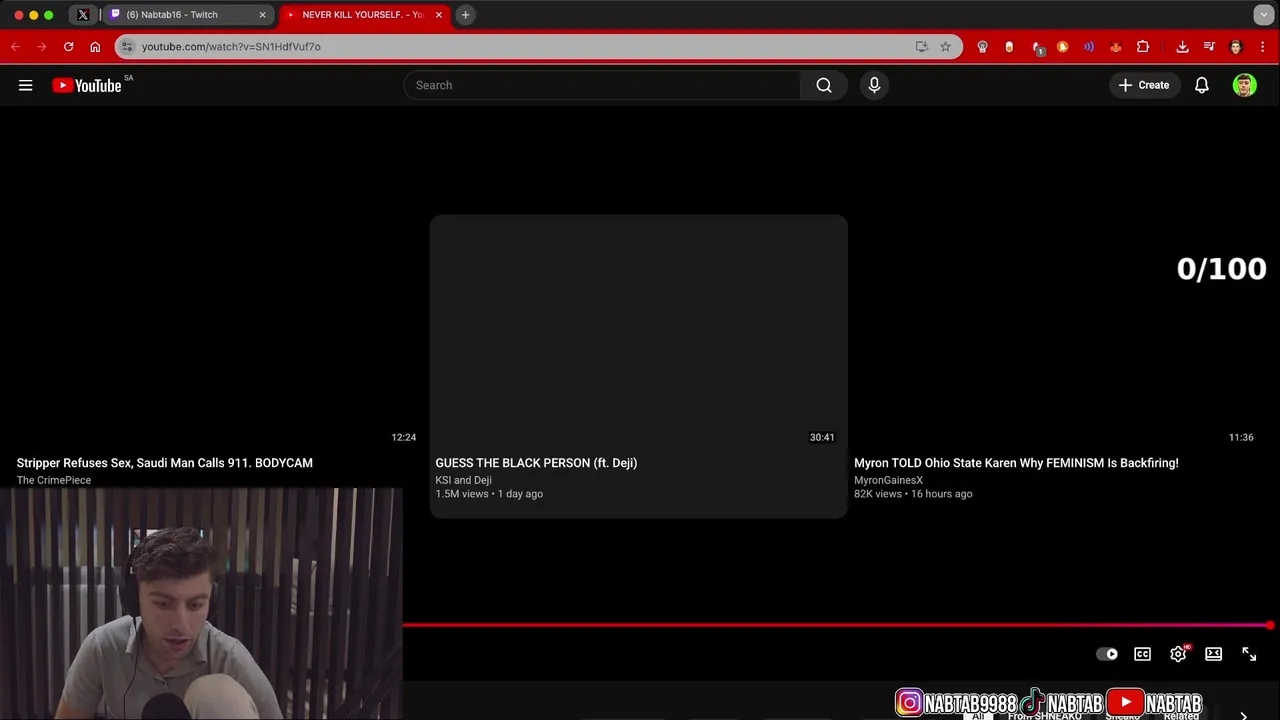The height and width of the screenshot is (720, 1280).
Task: Toggle closed captions CC button
Action: tap(1142, 654)
